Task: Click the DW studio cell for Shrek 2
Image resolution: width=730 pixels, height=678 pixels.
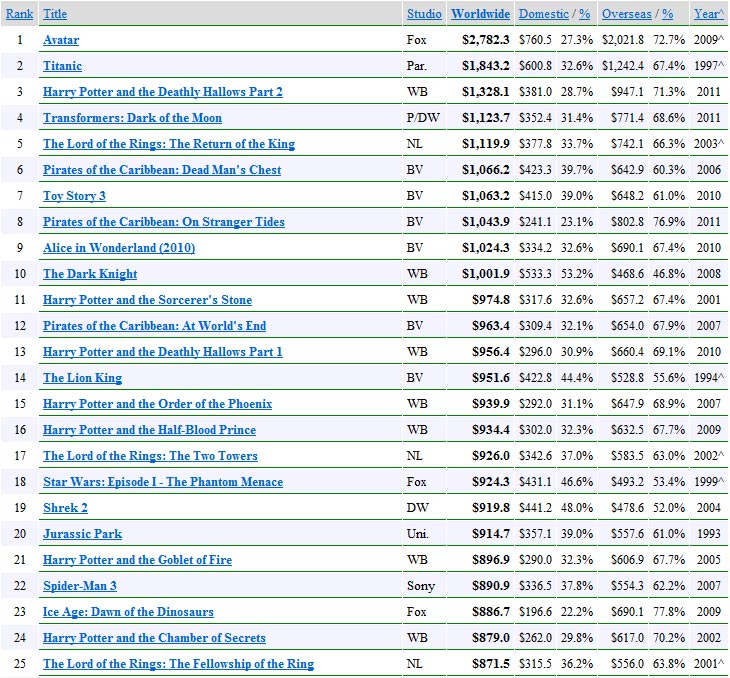Action: (418, 508)
